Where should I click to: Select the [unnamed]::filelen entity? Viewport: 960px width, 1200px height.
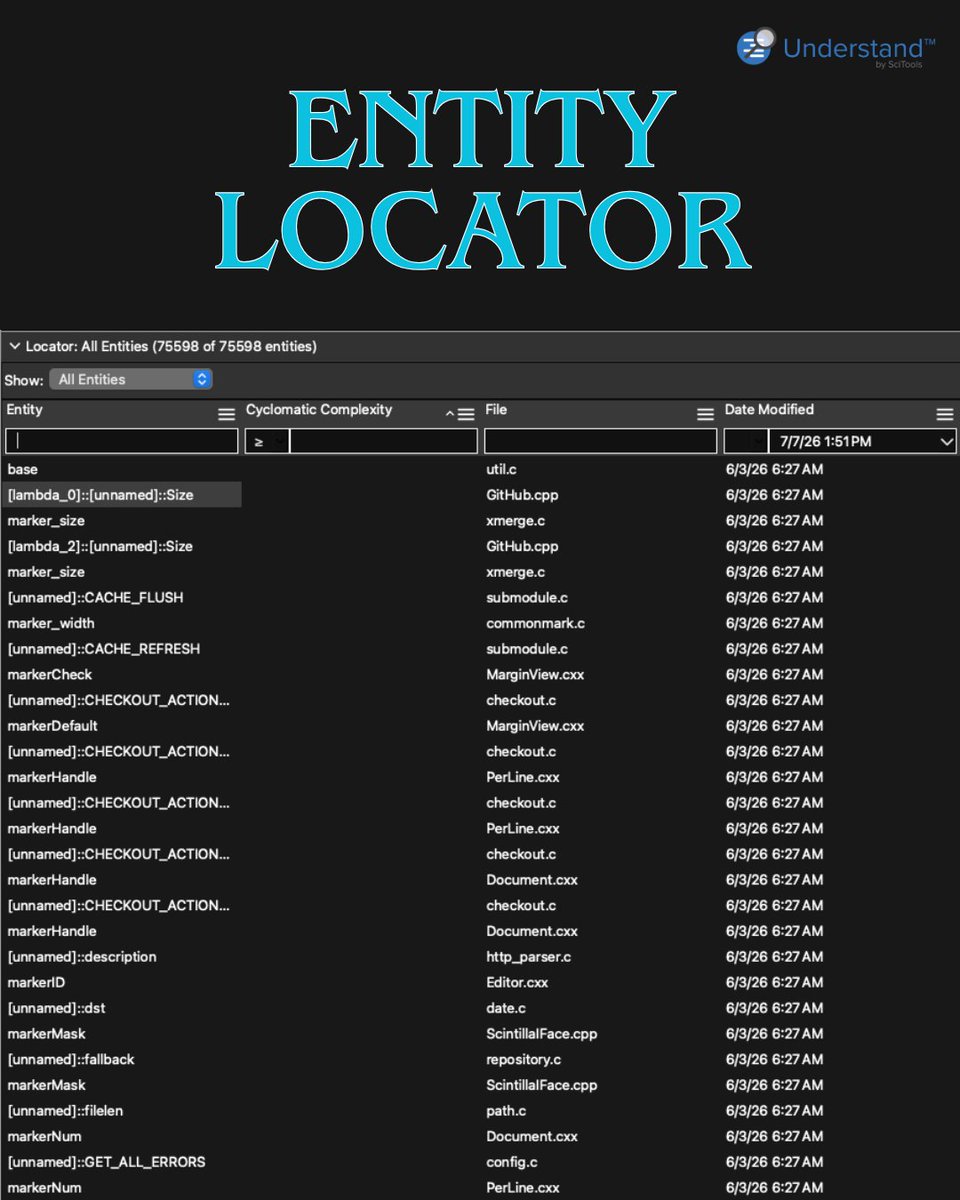coord(65,1111)
